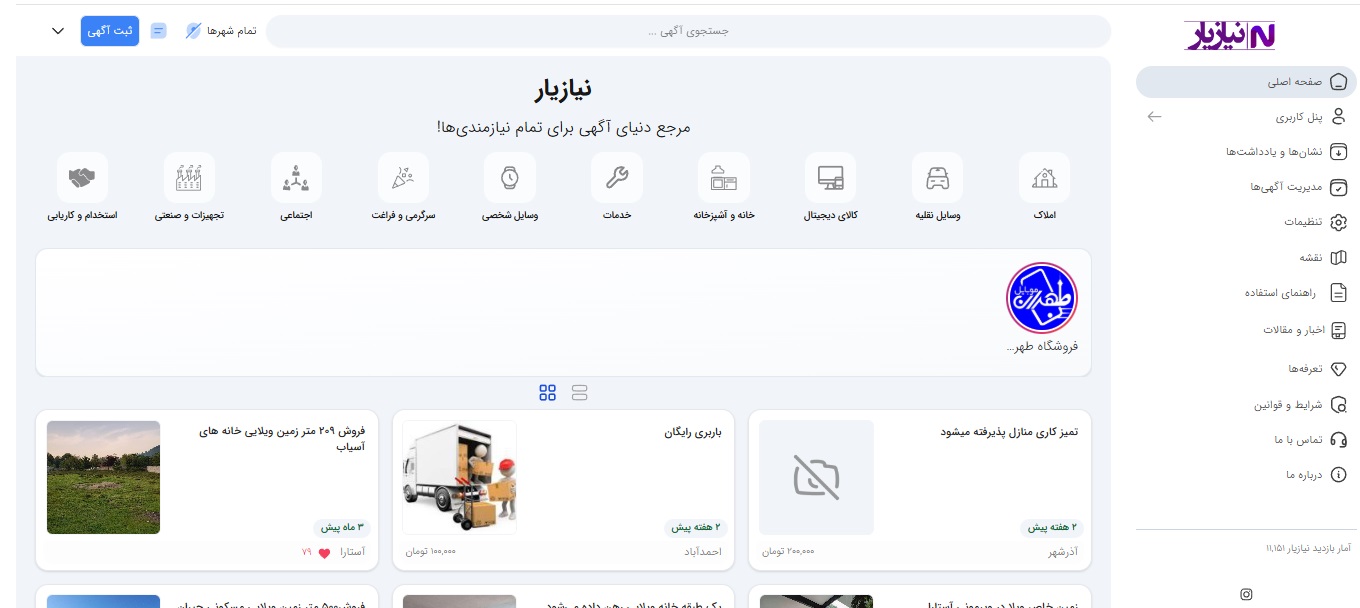Select صفحه اصلی in the sidebar menu
This screenshot has height=608, width=1360.
pos(1296,82)
